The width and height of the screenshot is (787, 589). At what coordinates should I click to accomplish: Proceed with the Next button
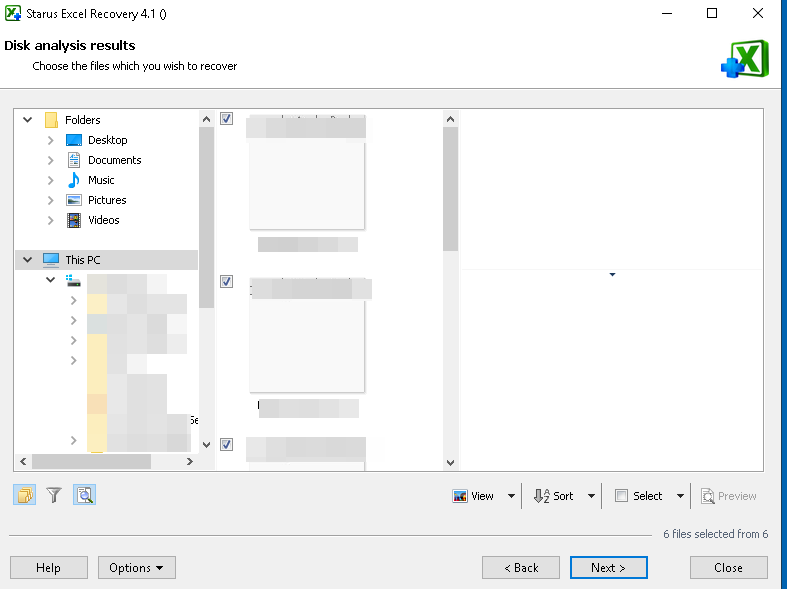(x=608, y=568)
